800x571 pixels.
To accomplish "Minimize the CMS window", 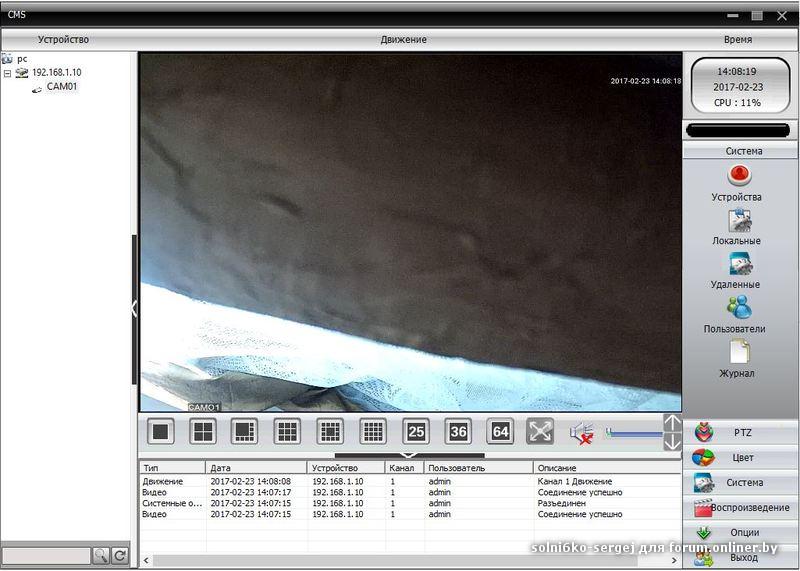I will (733, 15).
